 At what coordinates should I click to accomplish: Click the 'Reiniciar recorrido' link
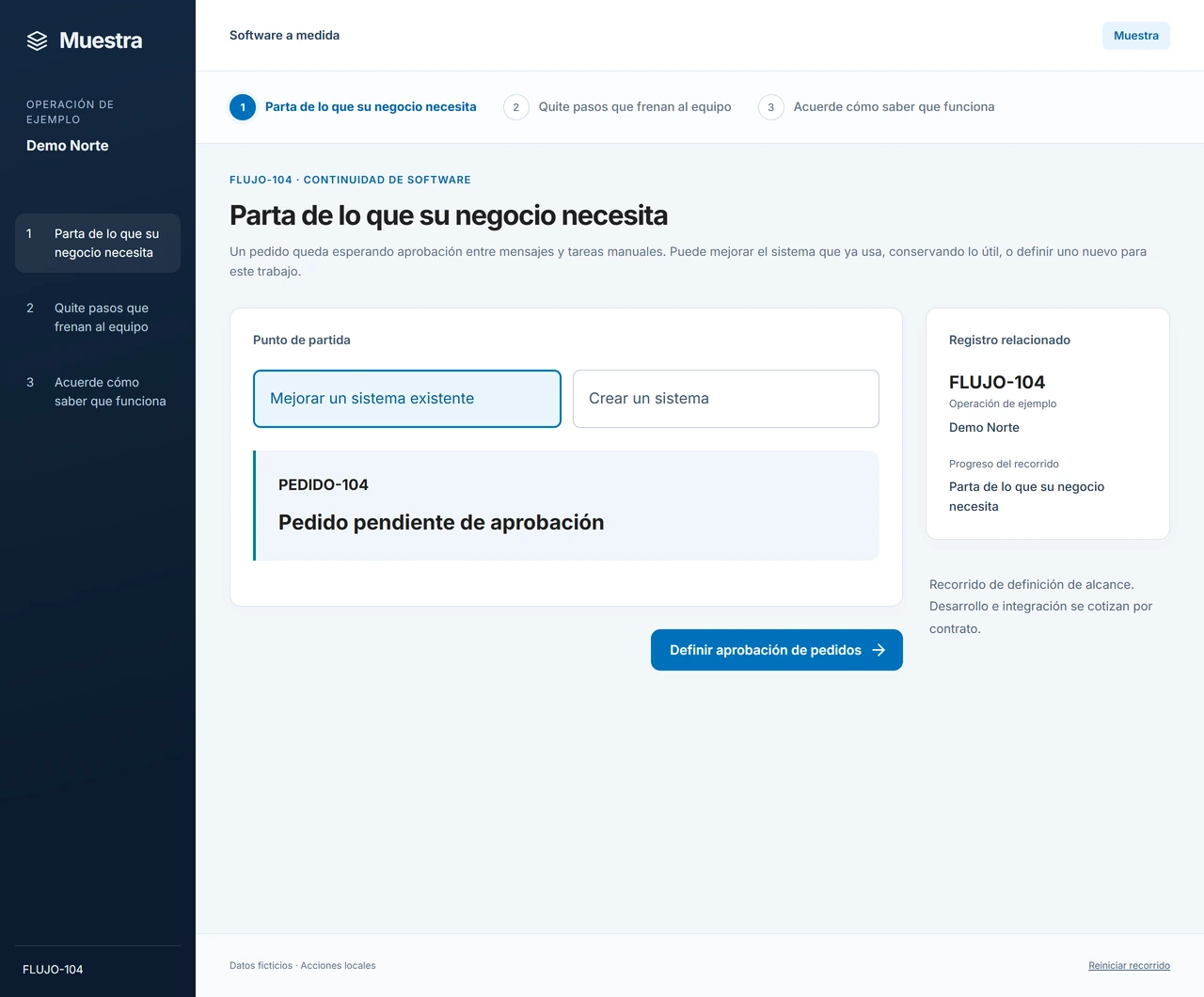coord(1129,966)
